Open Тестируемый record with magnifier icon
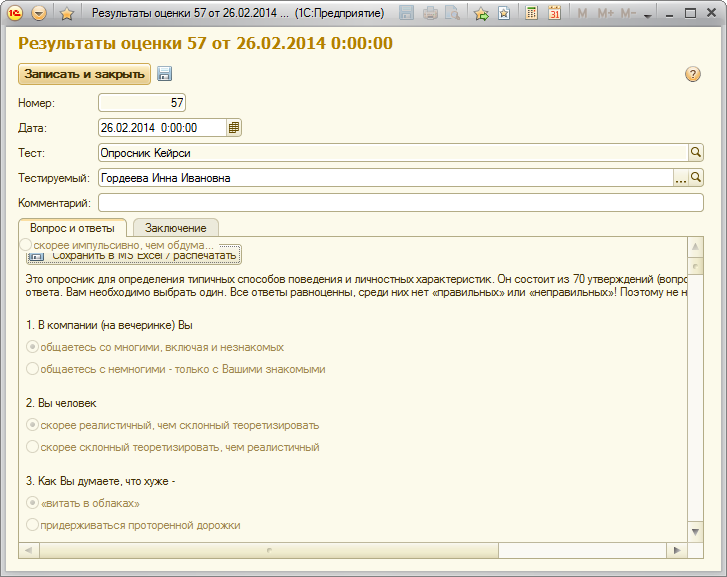The width and height of the screenshot is (727, 577). click(x=696, y=177)
